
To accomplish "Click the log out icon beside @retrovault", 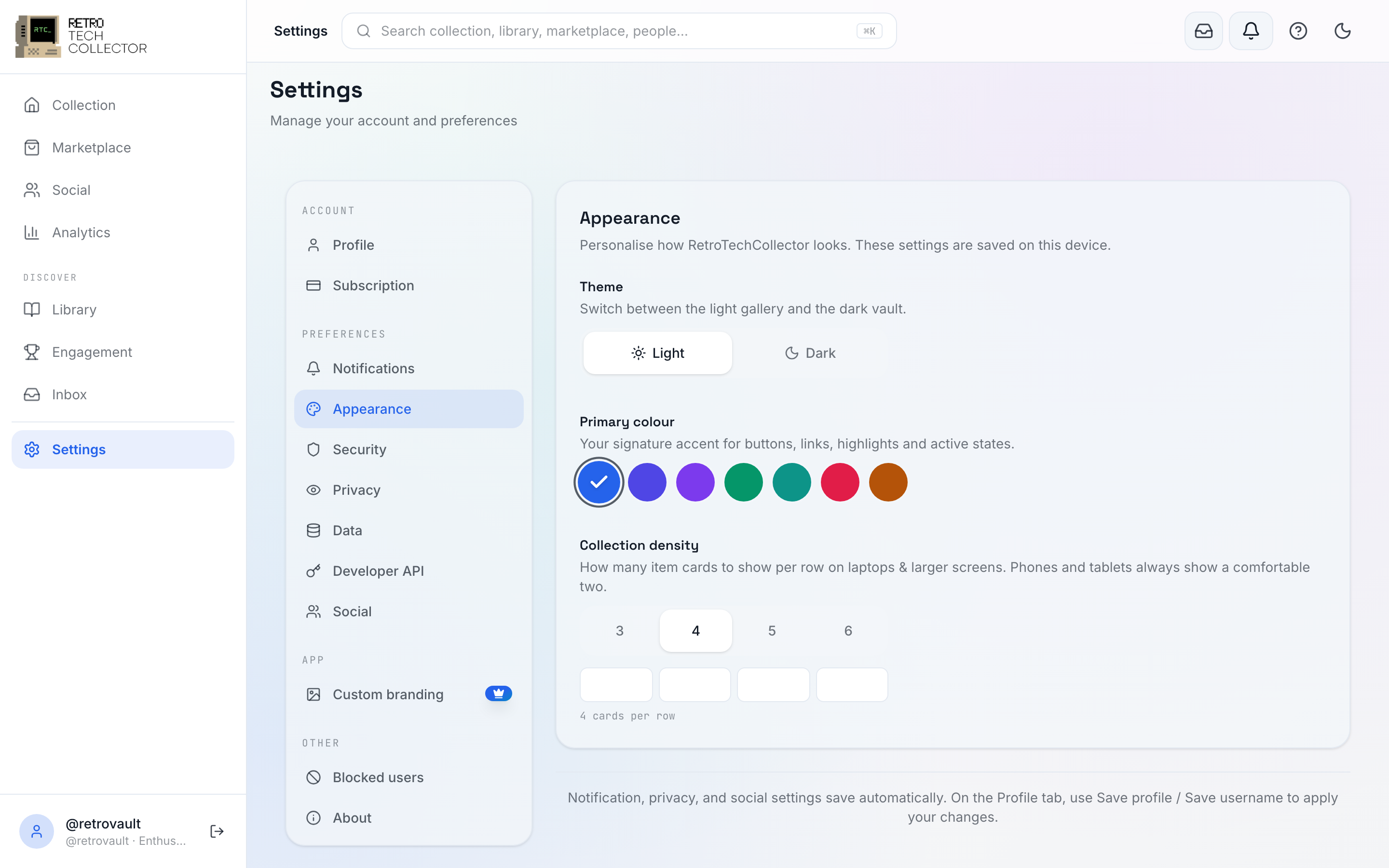I will [217, 831].
